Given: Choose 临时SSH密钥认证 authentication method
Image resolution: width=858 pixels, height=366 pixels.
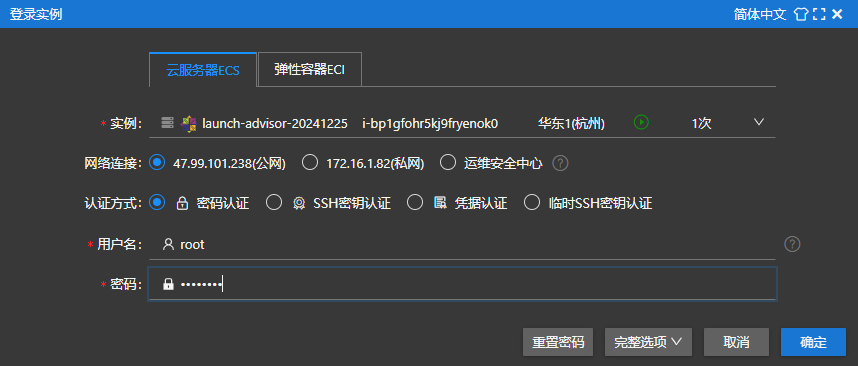Looking at the screenshot, I should [x=532, y=203].
